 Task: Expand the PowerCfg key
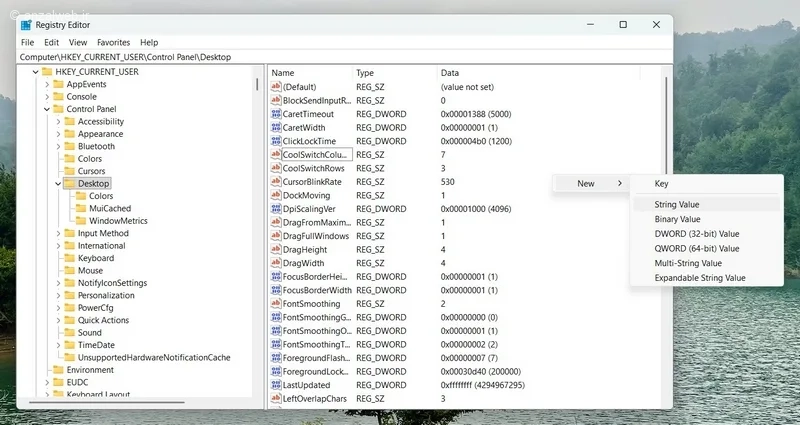point(58,308)
